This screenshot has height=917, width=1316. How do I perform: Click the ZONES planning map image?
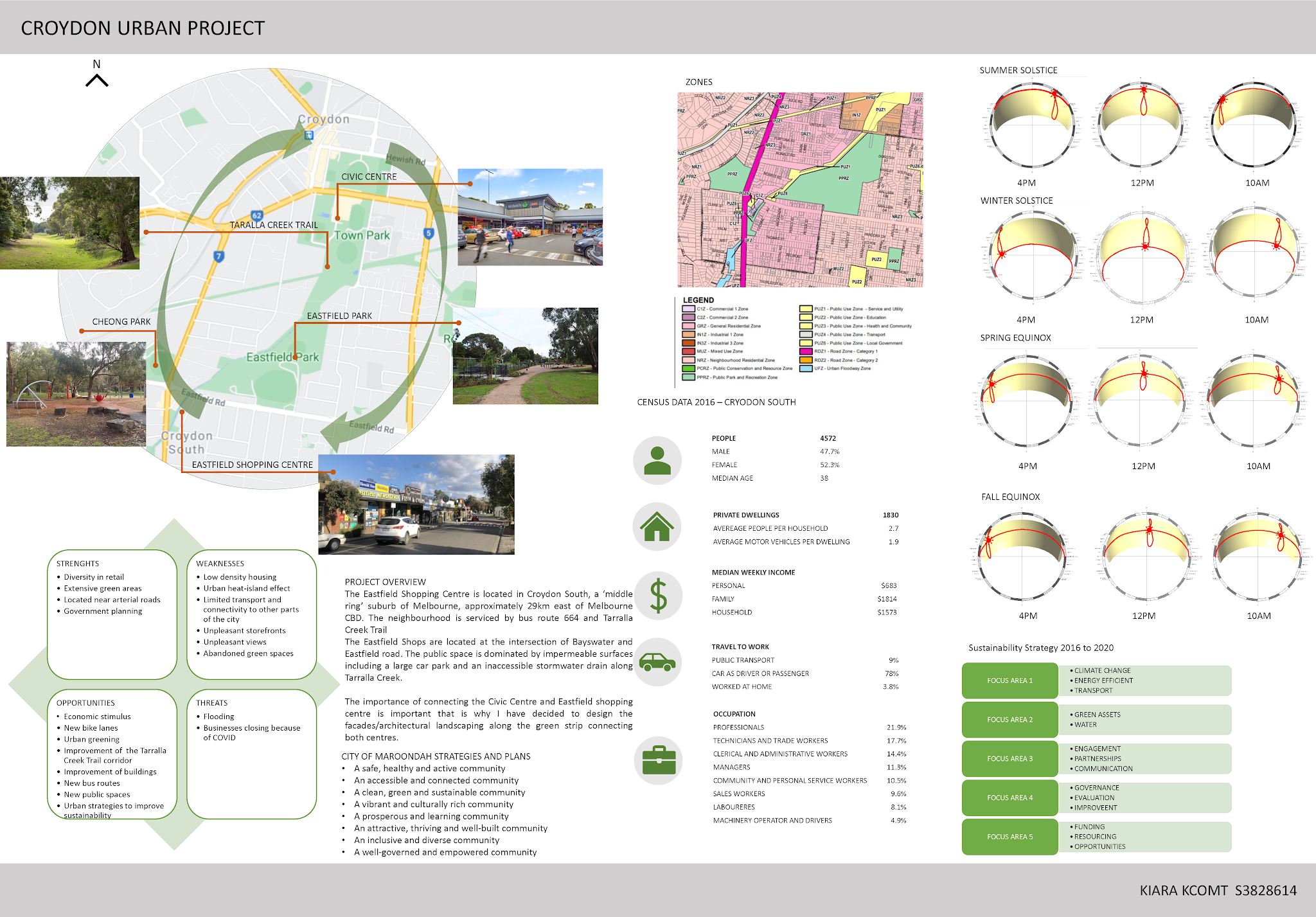pos(800,190)
